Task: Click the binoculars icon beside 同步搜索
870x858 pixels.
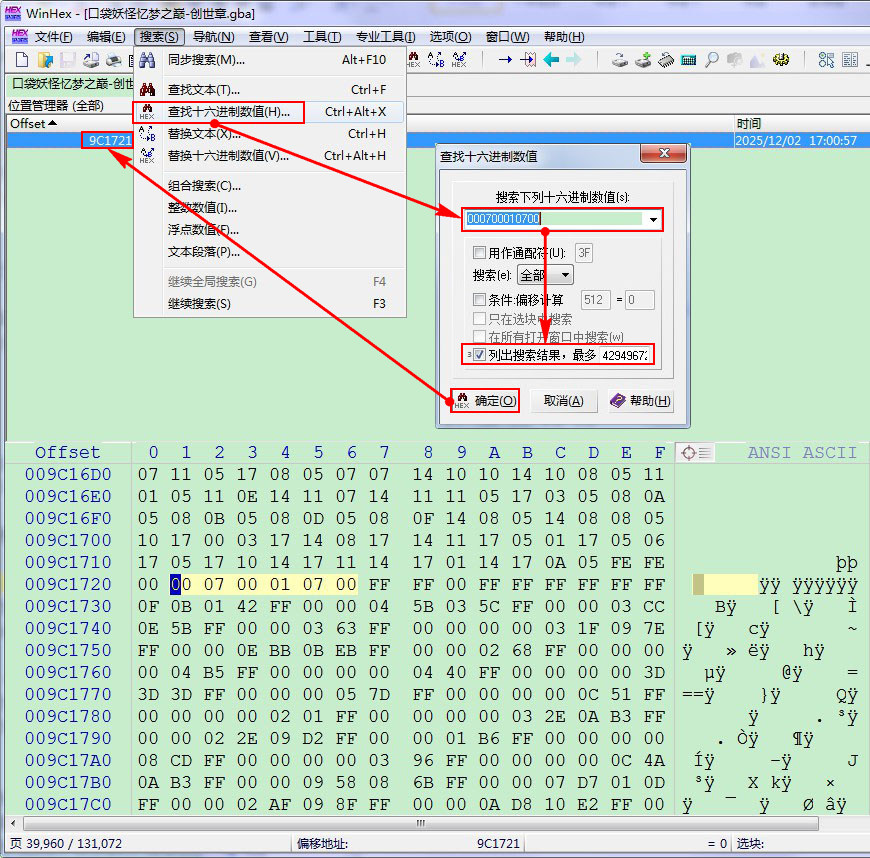Action: (147, 59)
